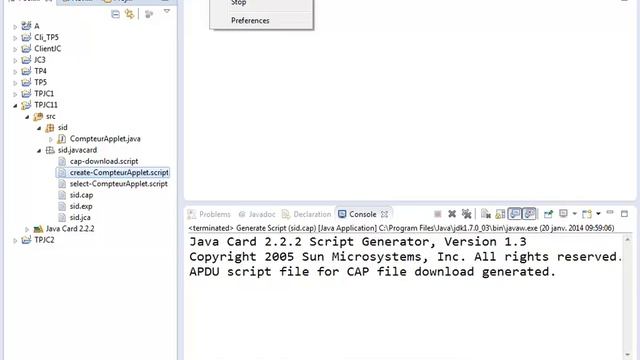Expand the TP4 project

pos(15,72)
